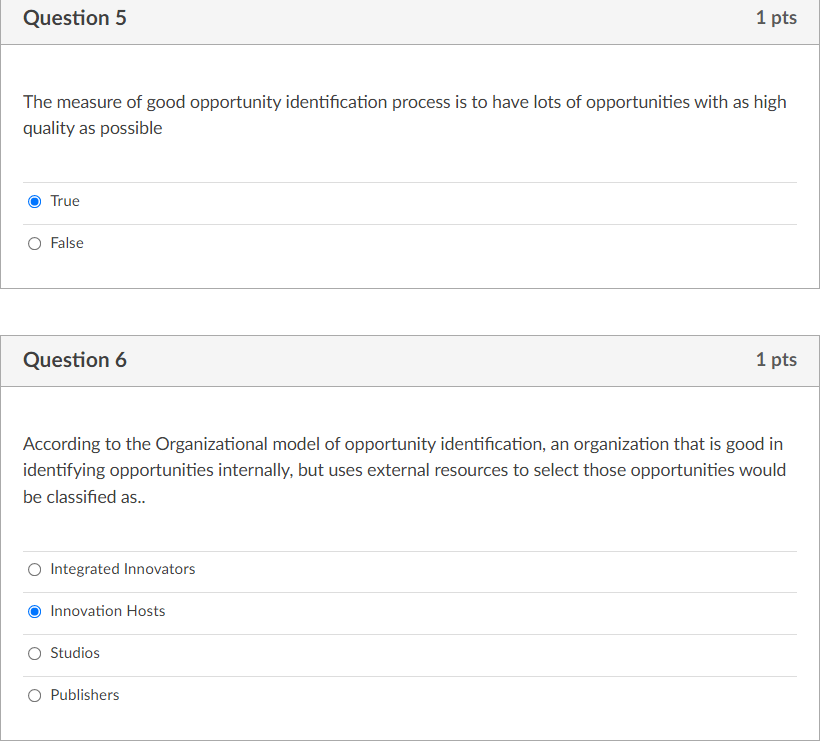Click the False answer label text
The image size is (821, 741).
click(66, 243)
